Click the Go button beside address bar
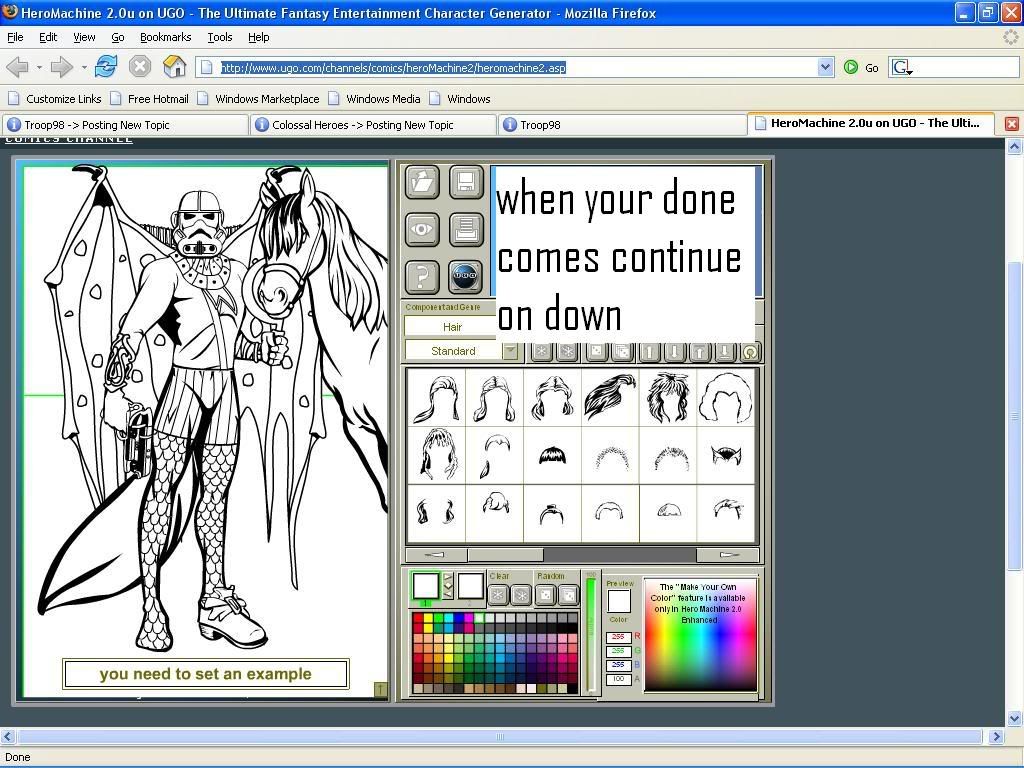Screen dimensions: 1024x768 (861, 67)
